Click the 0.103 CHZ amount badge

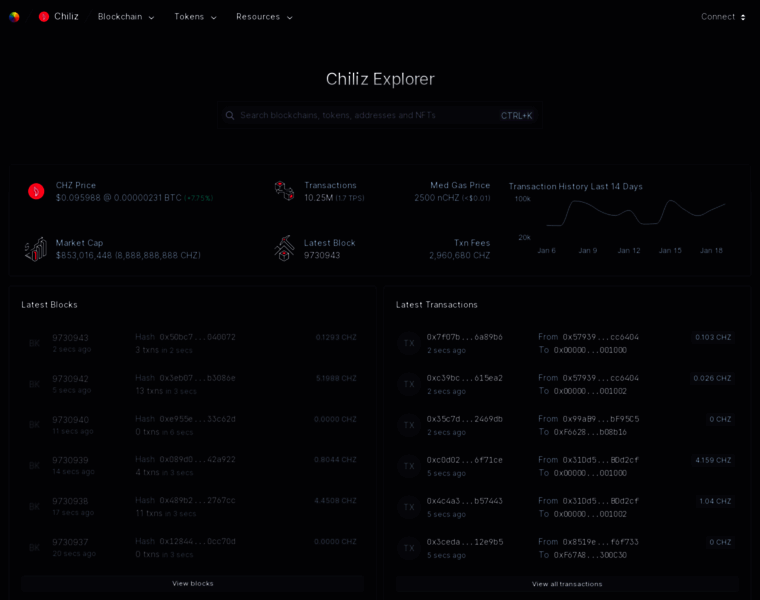point(713,337)
